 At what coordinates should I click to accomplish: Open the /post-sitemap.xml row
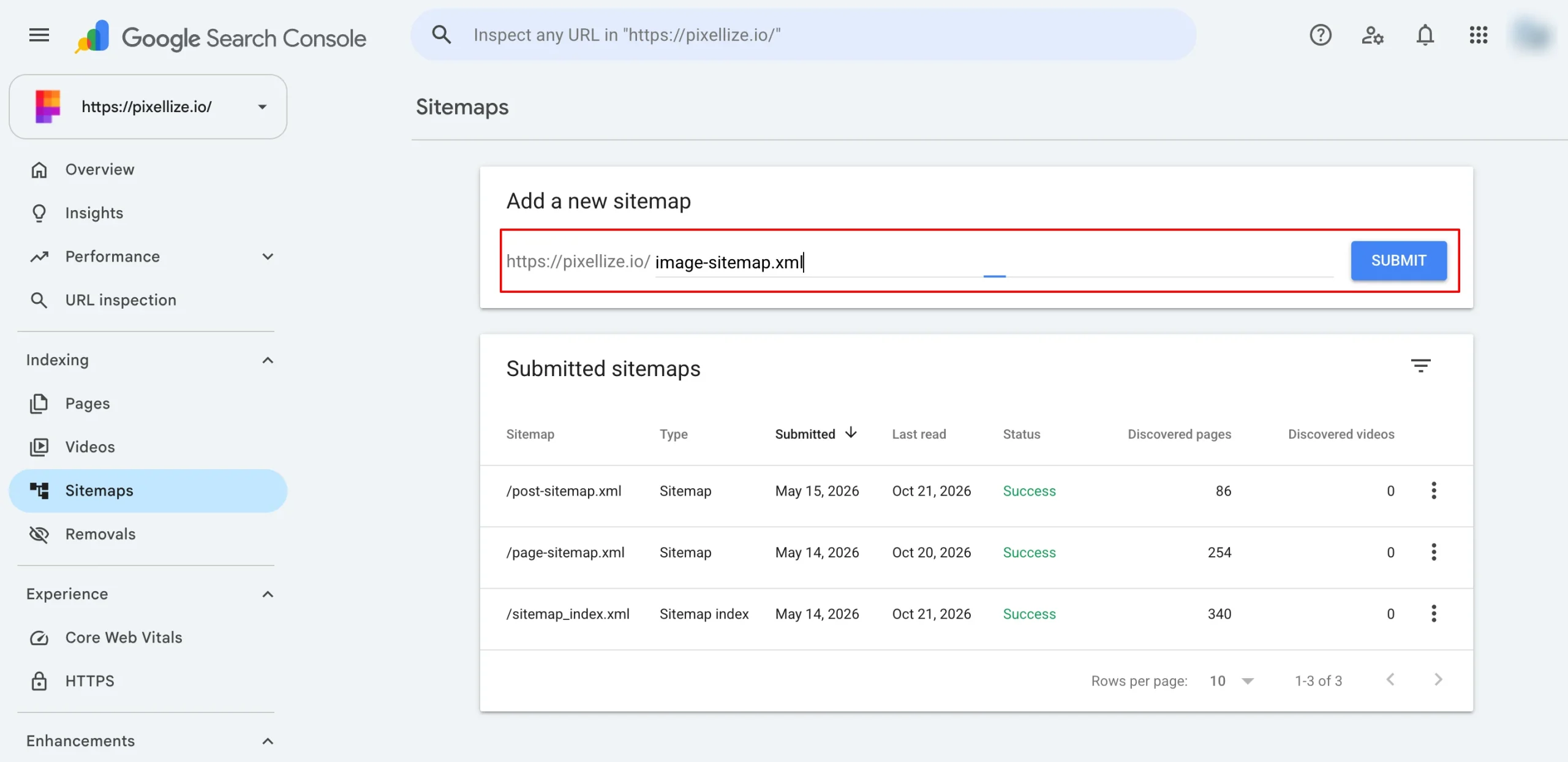tap(976, 496)
